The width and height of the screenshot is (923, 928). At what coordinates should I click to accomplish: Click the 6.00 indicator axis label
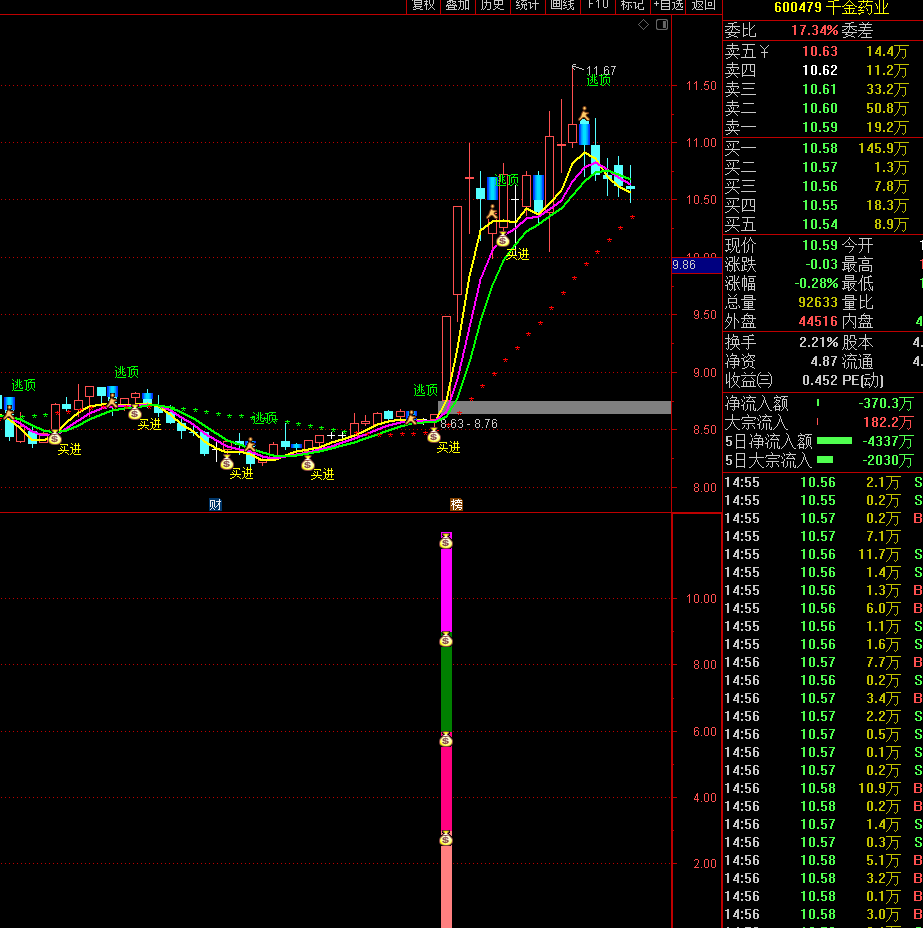[x=705, y=732]
